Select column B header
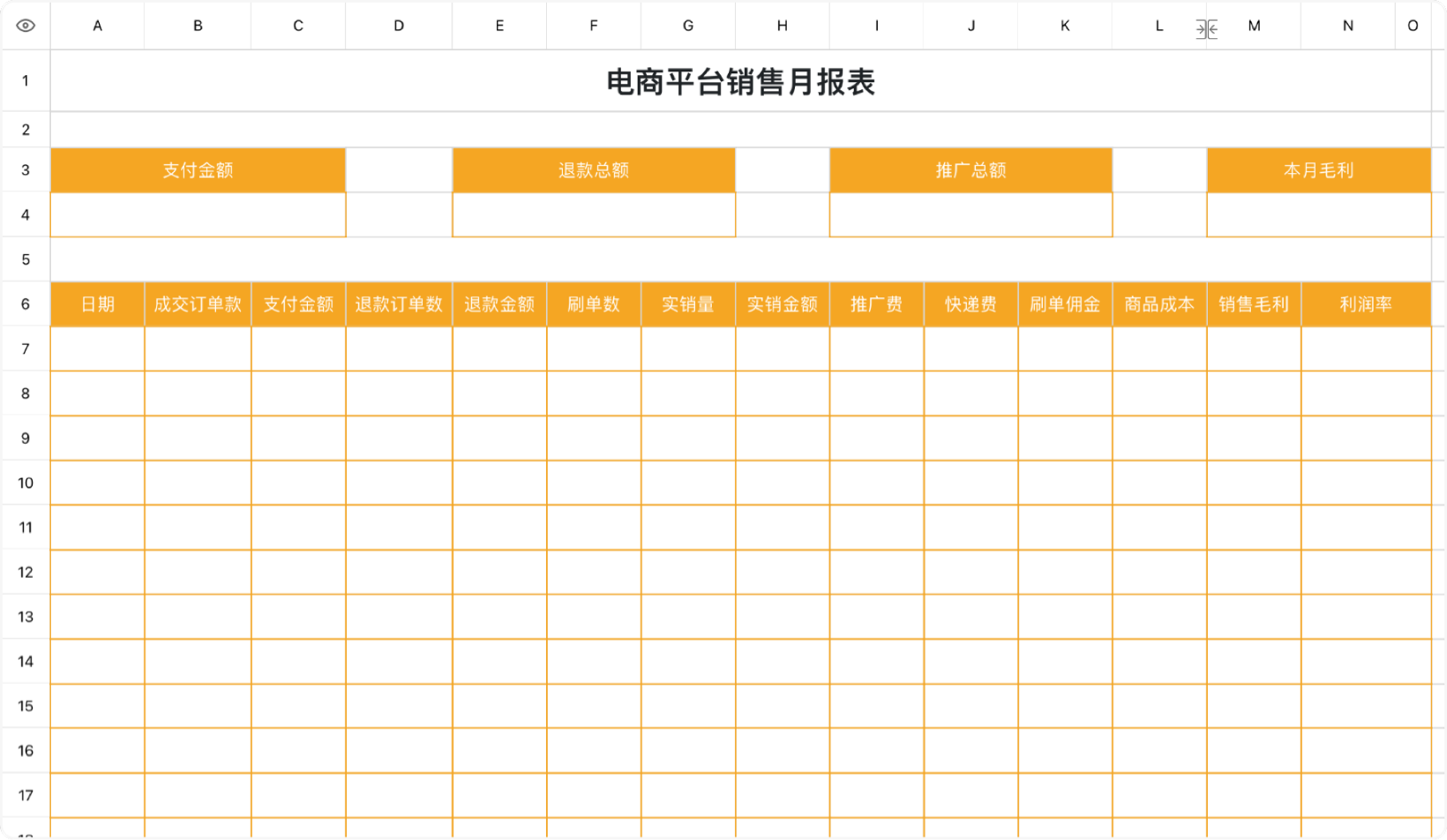The width and height of the screenshot is (1447, 840). (198, 26)
